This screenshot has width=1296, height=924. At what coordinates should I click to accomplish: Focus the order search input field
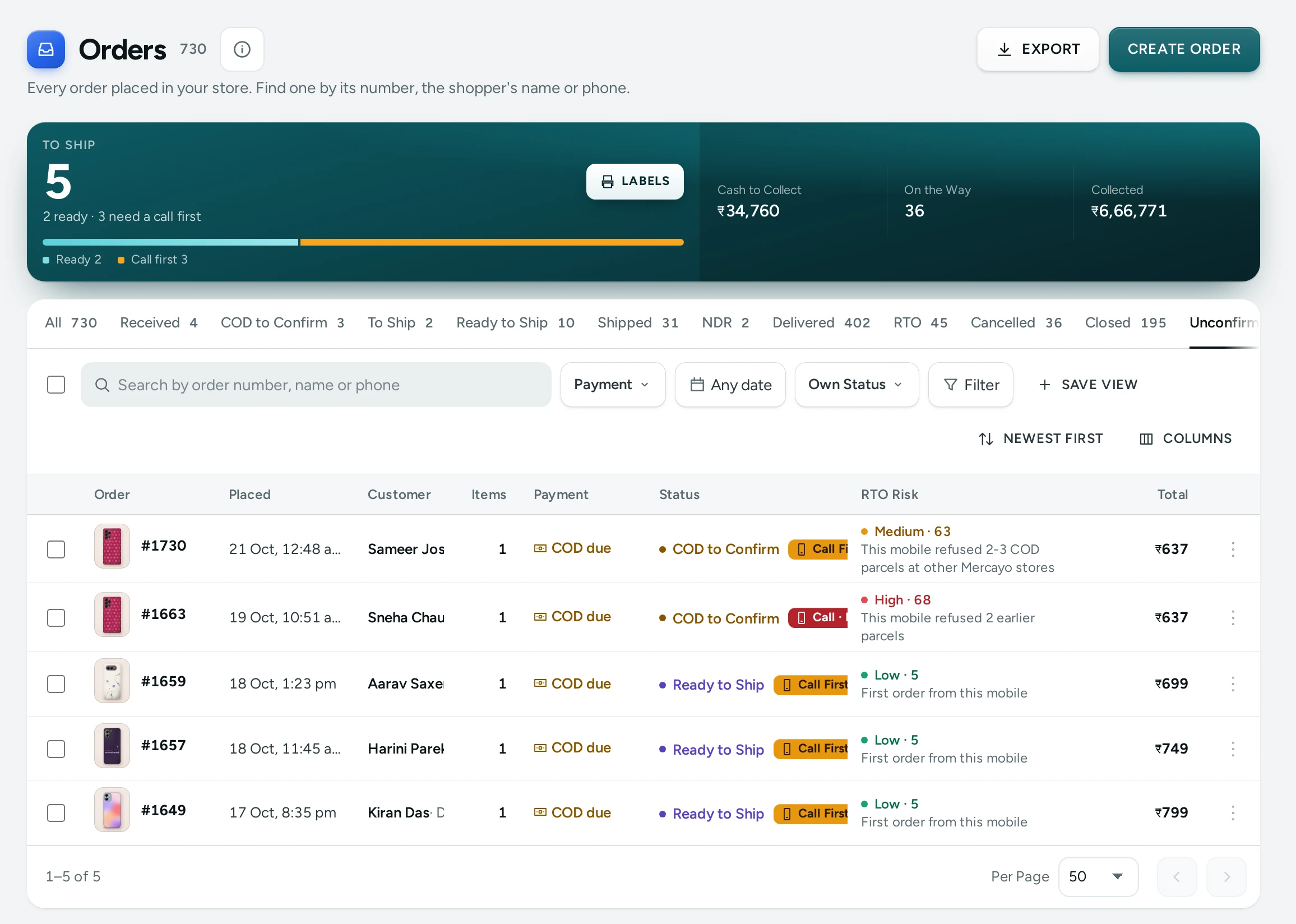coord(316,385)
